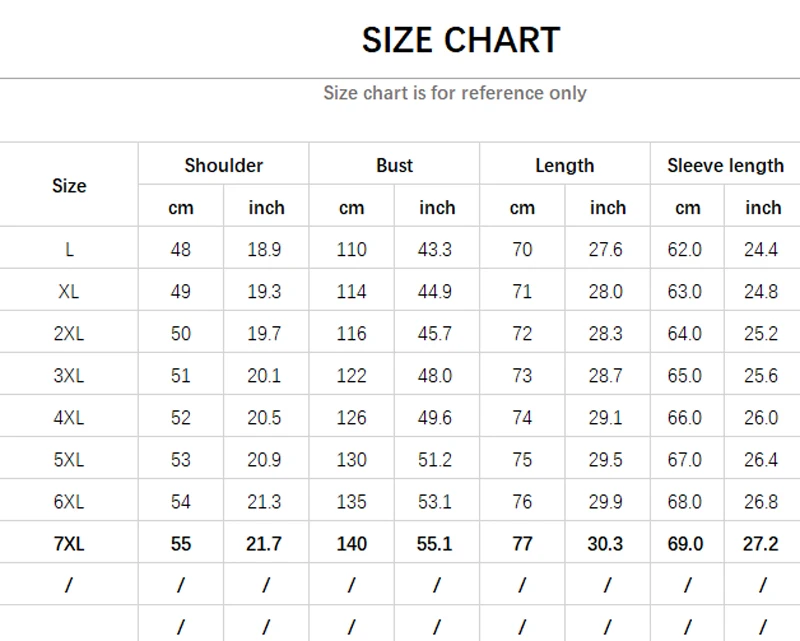
Task: Click the L sleeve length value 62.0
Action: click(685, 249)
